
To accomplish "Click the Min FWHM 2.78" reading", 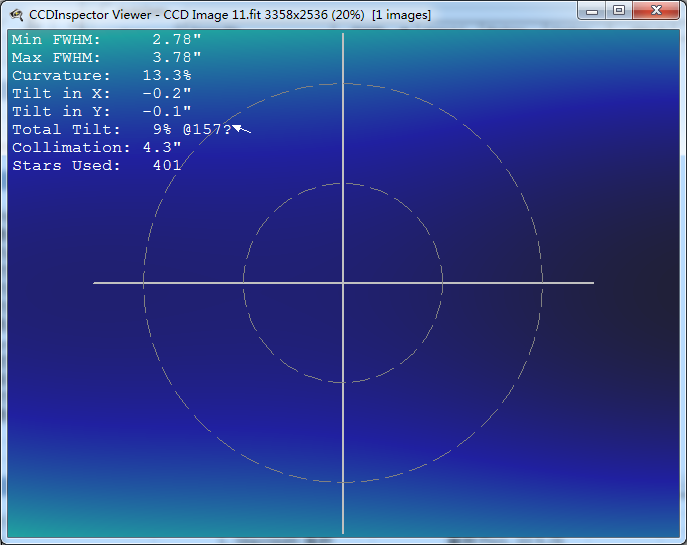I will point(106,39).
